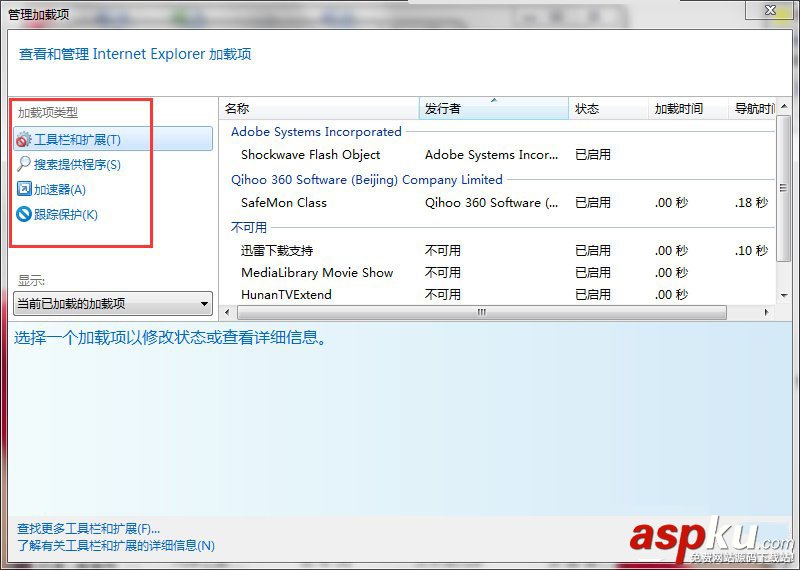Click publisher cell Qihoo 360 Software (...
The width and height of the screenshot is (800, 570).
click(491, 203)
